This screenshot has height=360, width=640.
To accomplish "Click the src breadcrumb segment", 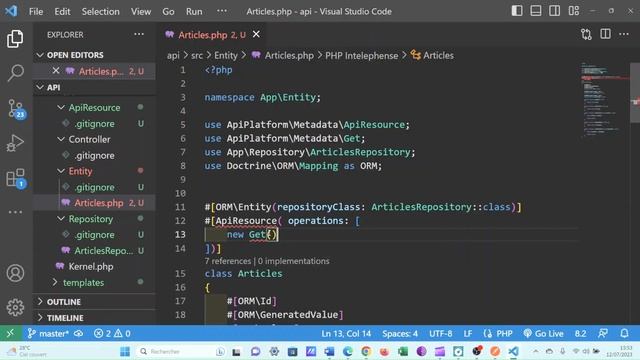I will coord(197,56).
